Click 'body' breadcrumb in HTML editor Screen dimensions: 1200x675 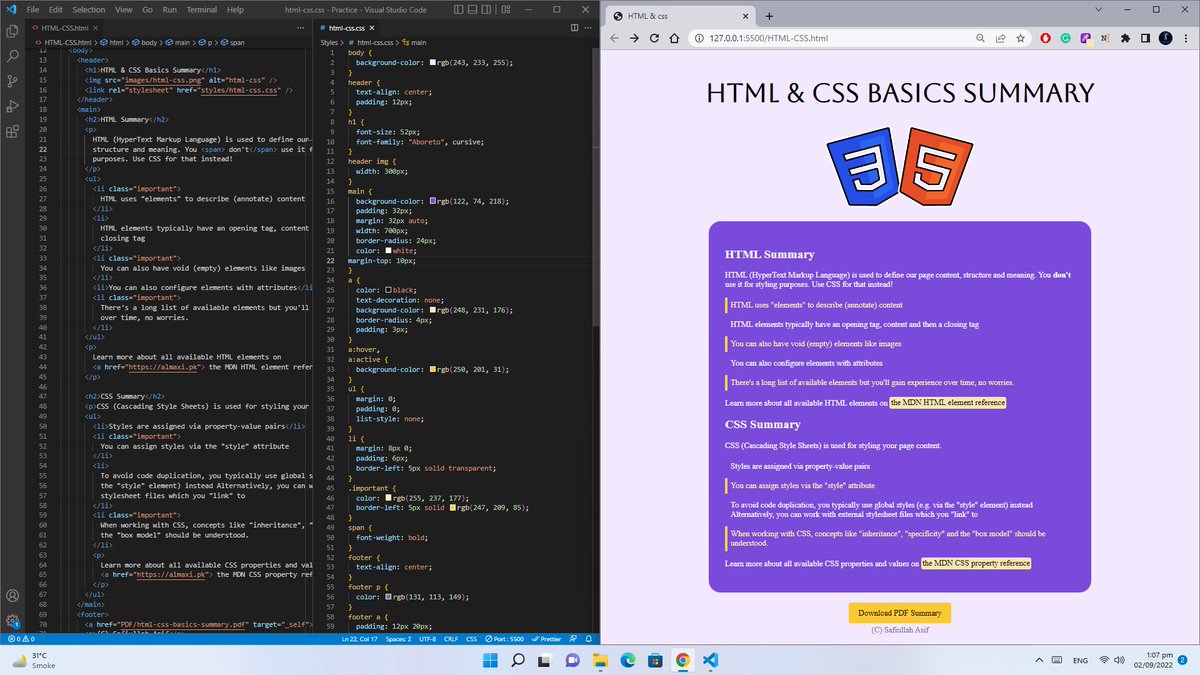(148, 43)
